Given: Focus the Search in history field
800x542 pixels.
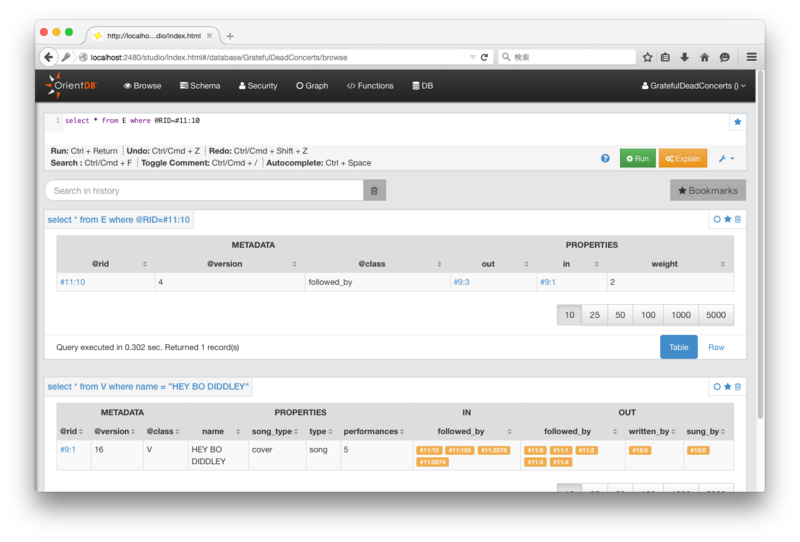Looking at the screenshot, I should [x=204, y=190].
